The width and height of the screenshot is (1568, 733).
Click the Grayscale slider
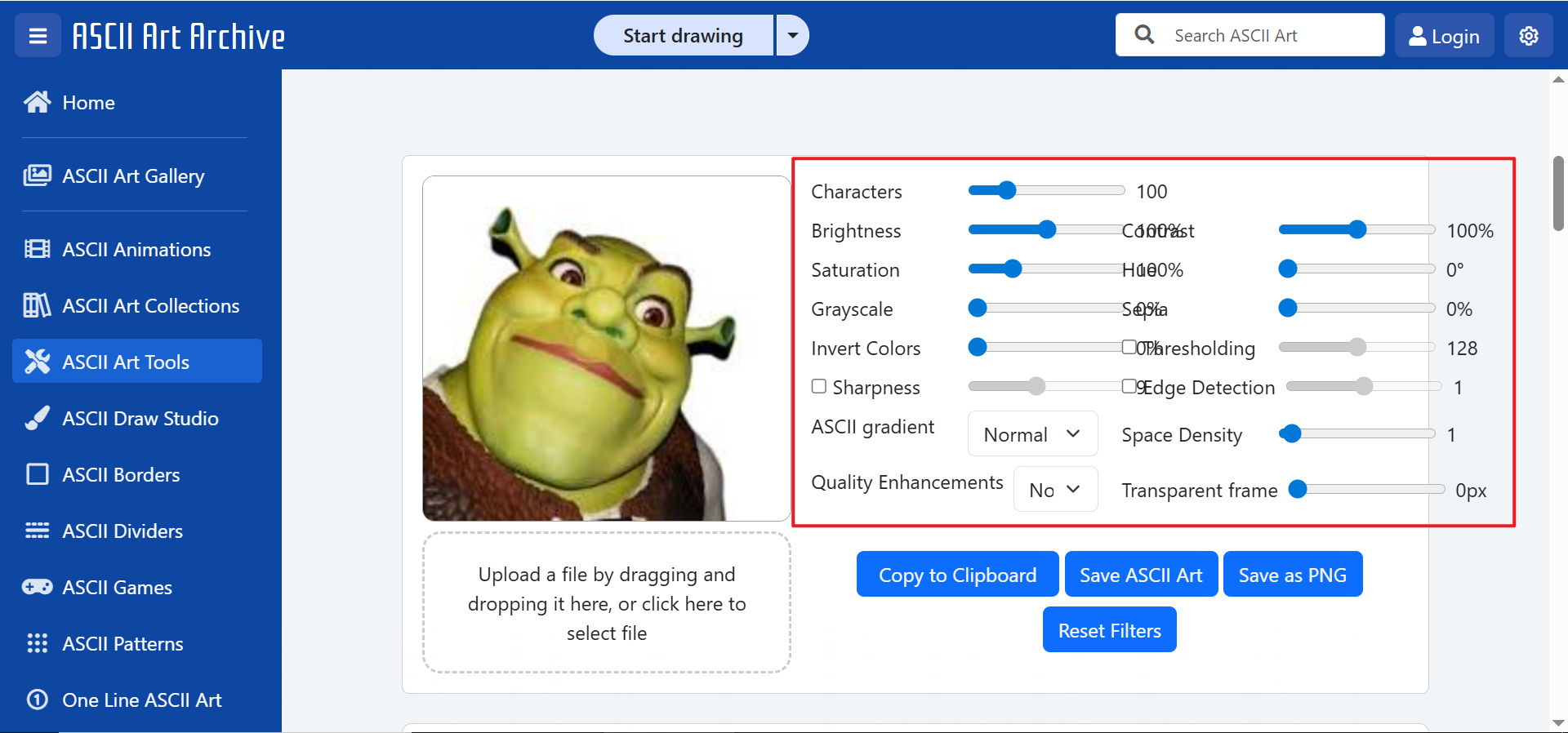coord(1046,308)
